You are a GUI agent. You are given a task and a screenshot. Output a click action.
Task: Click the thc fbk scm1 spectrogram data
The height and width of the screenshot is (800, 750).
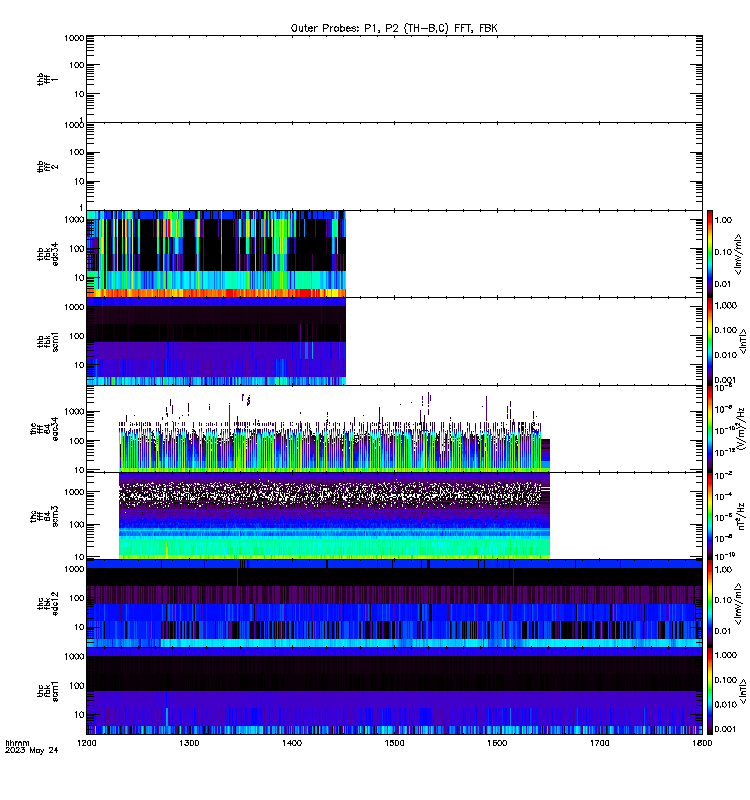click(394, 691)
